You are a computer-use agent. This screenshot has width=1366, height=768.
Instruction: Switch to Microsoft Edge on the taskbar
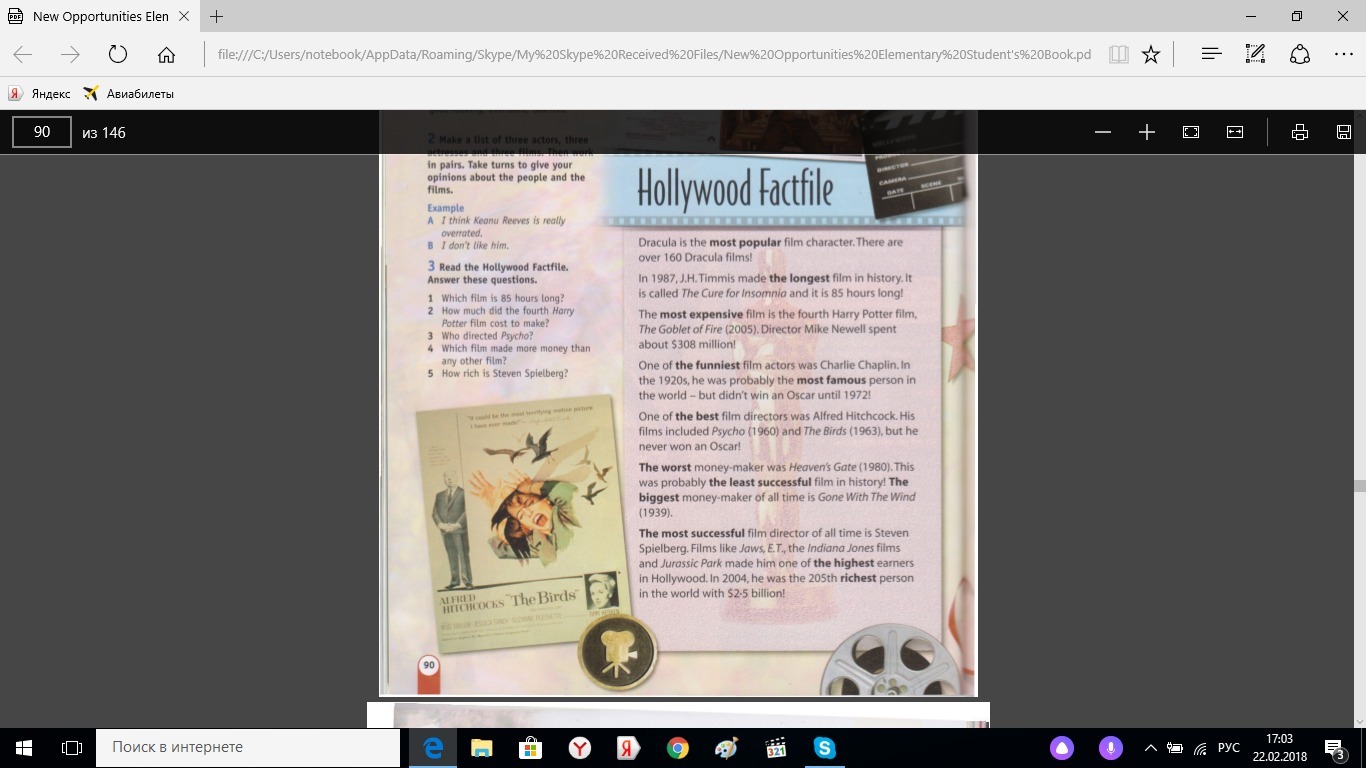click(x=433, y=748)
